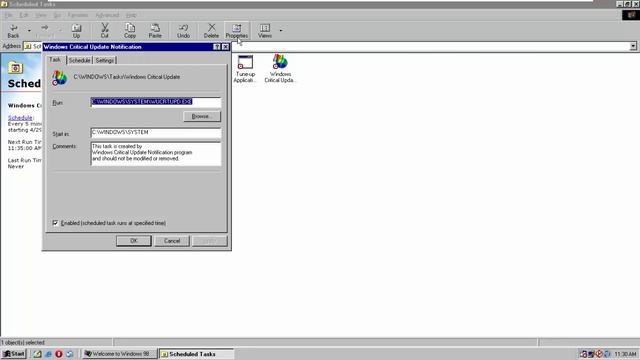Select the Task tab

coord(55,60)
